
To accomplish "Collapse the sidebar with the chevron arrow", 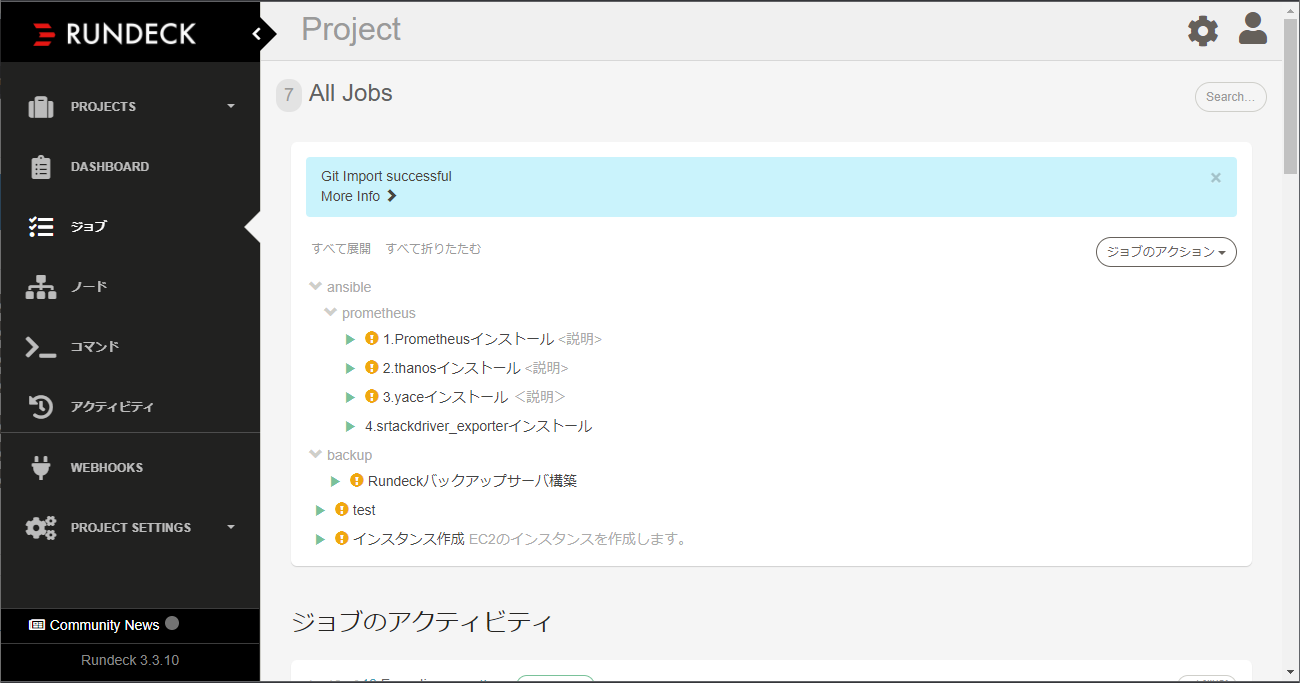I will click(257, 34).
